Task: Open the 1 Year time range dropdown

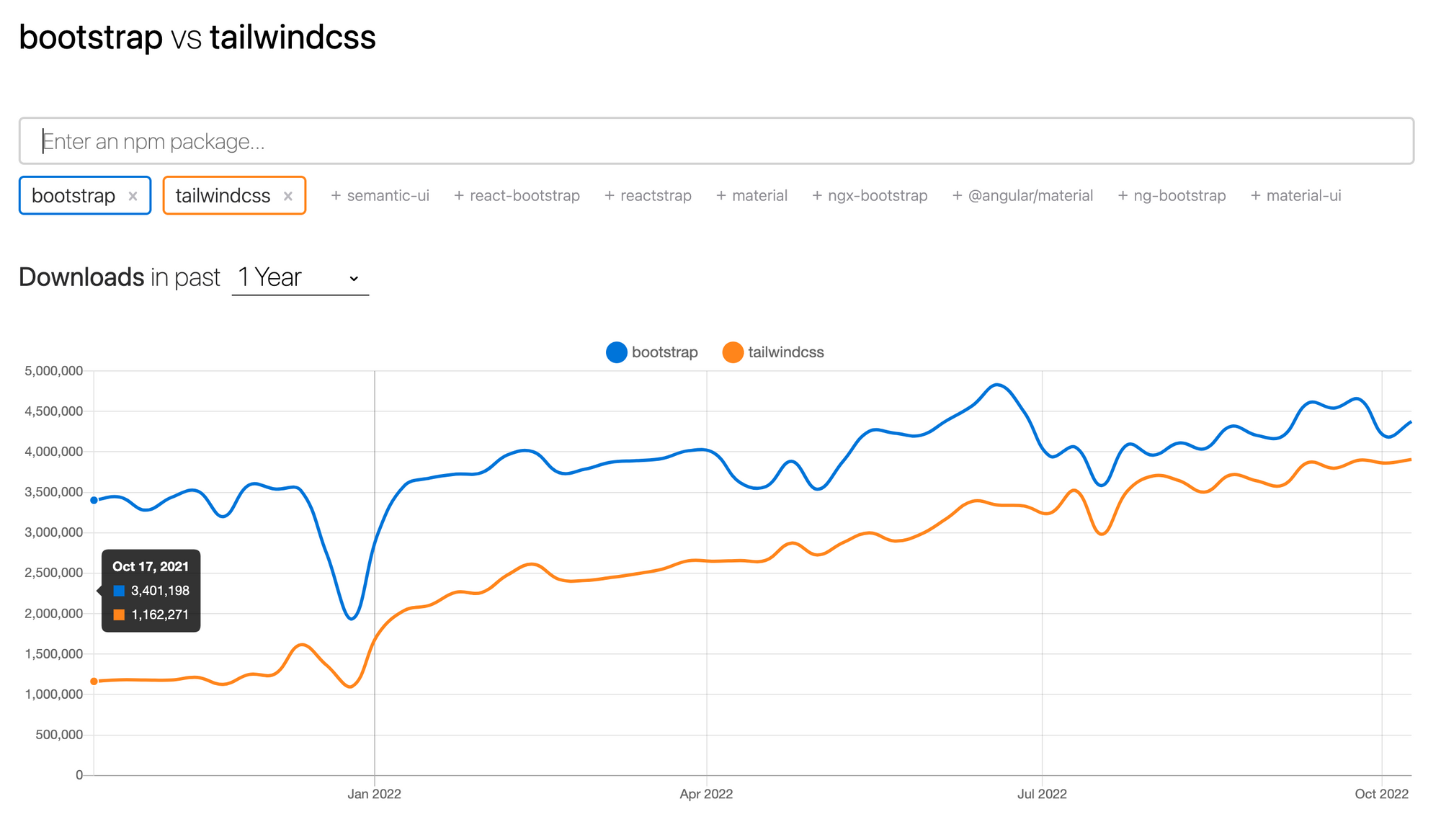Action: pos(300,277)
